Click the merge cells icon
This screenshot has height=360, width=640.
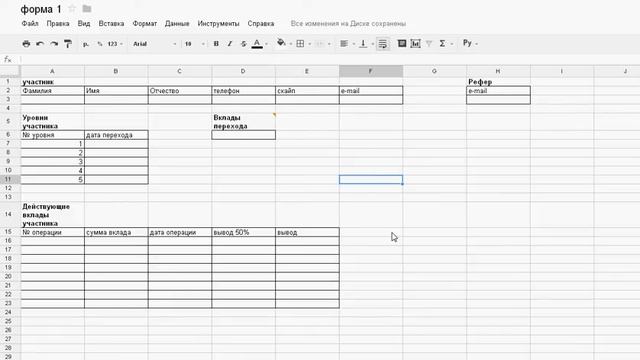pyautogui.click(x=320, y=44)
